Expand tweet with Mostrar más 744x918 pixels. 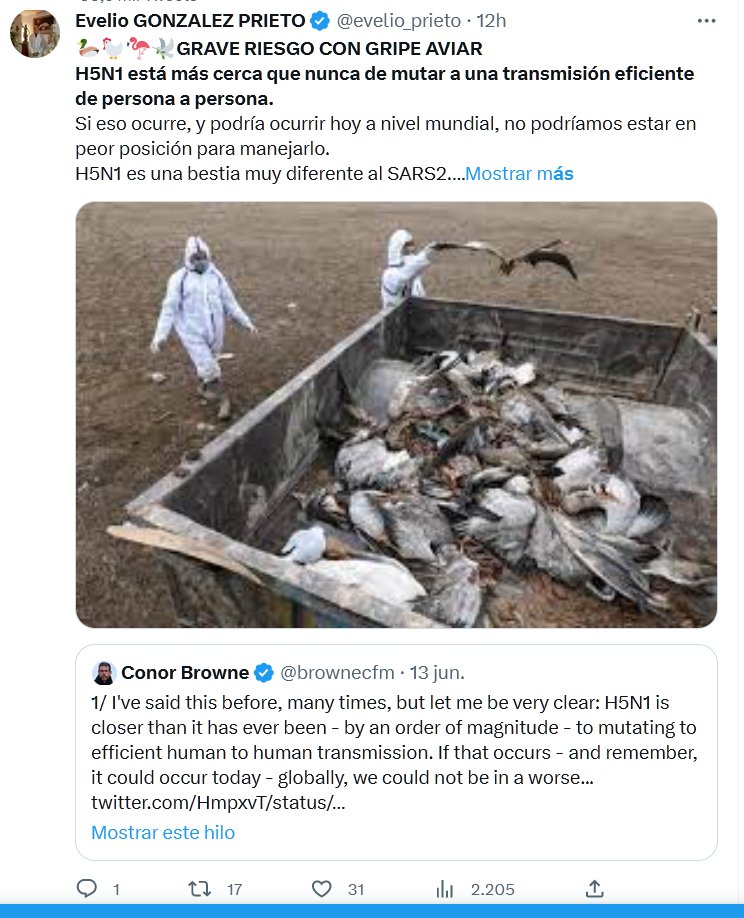coord(520,173)
